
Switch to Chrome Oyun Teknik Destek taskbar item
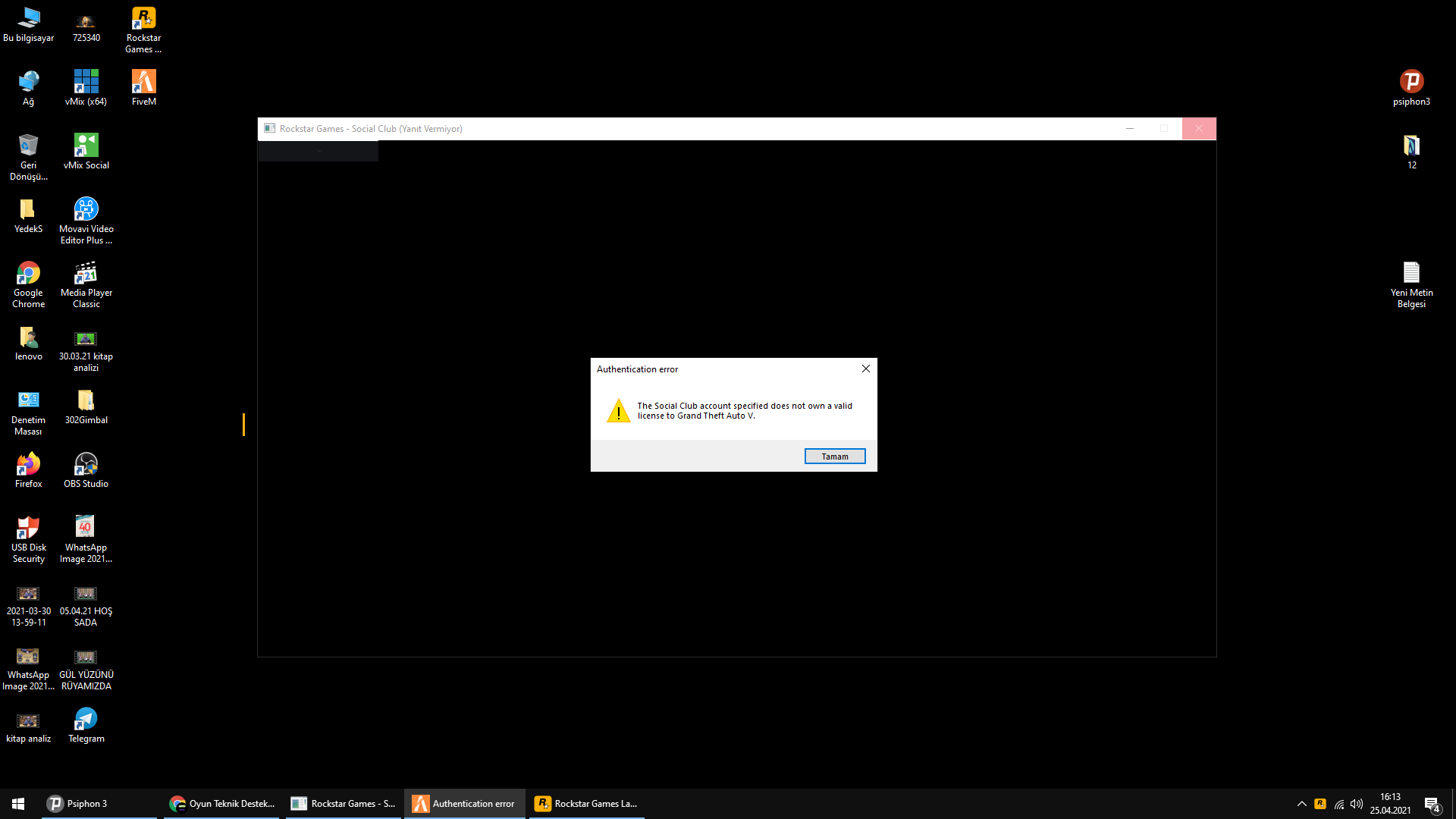point(222,803)
